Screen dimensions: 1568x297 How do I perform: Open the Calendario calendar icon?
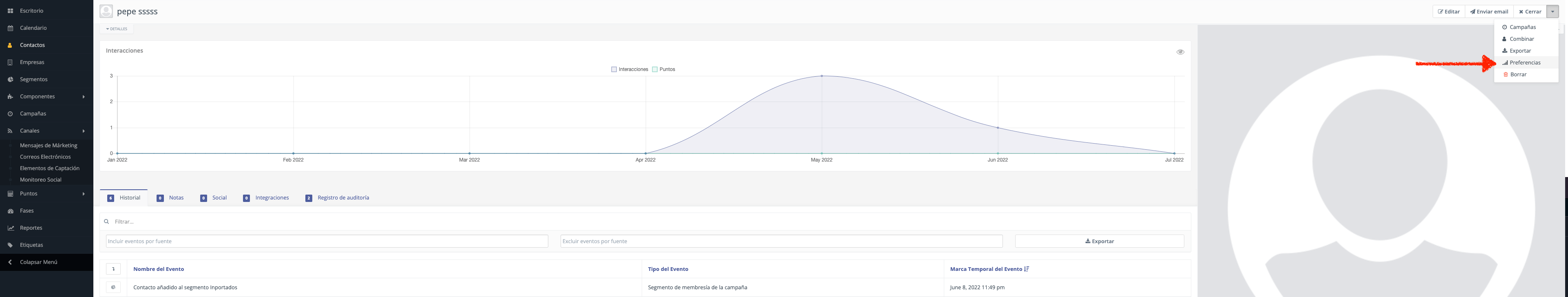(x=10, y=28)
